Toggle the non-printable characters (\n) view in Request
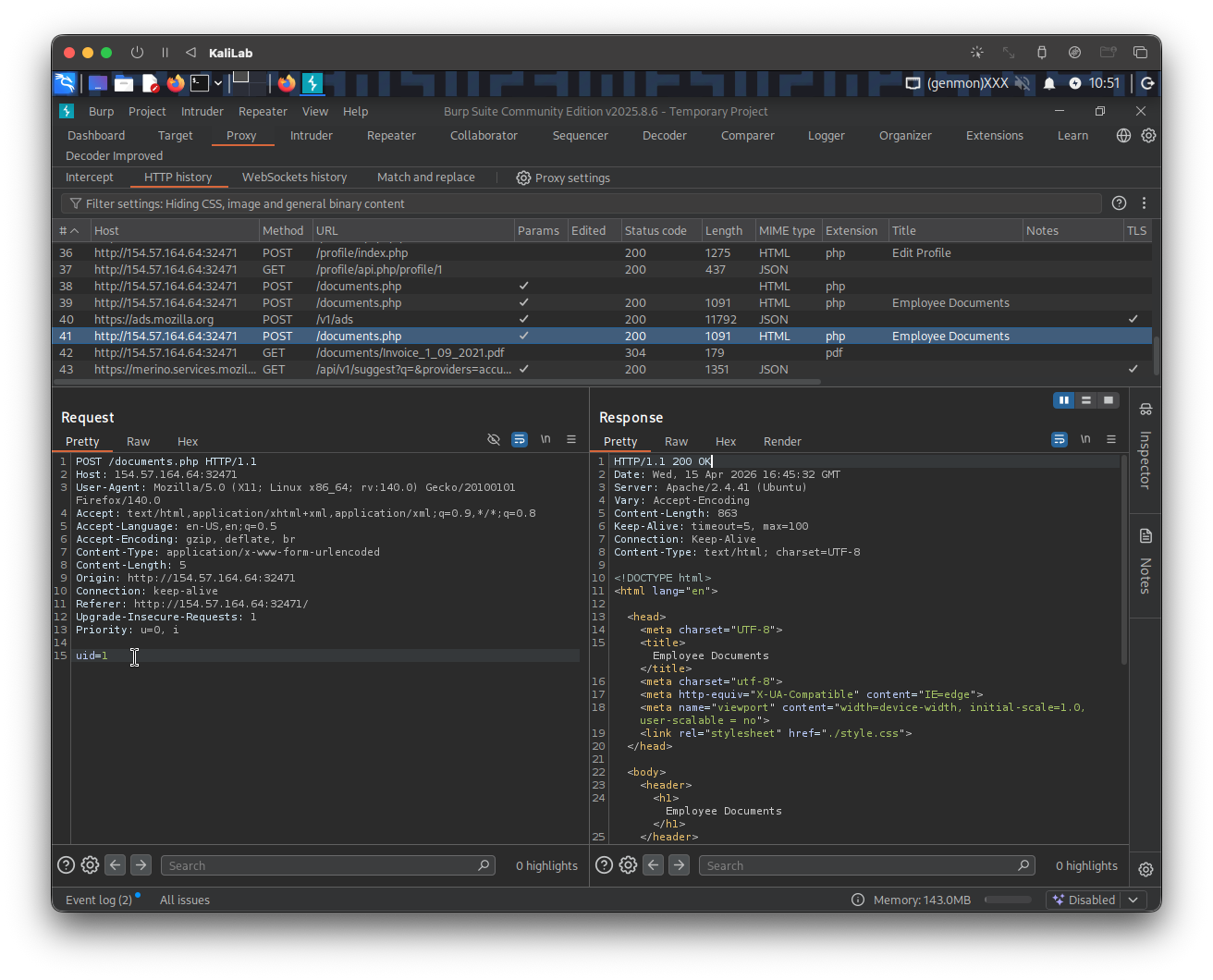 coord(545,439)
